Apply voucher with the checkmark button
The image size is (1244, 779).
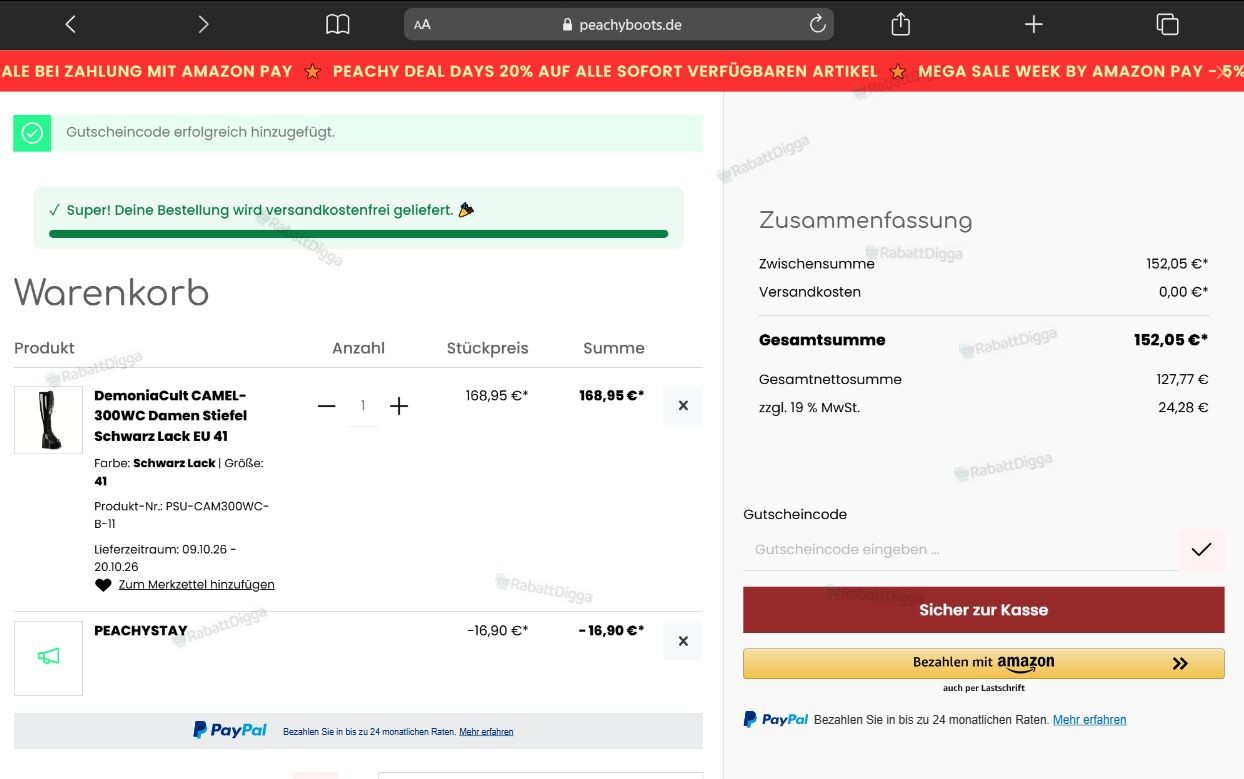[x=1201, y=549]
